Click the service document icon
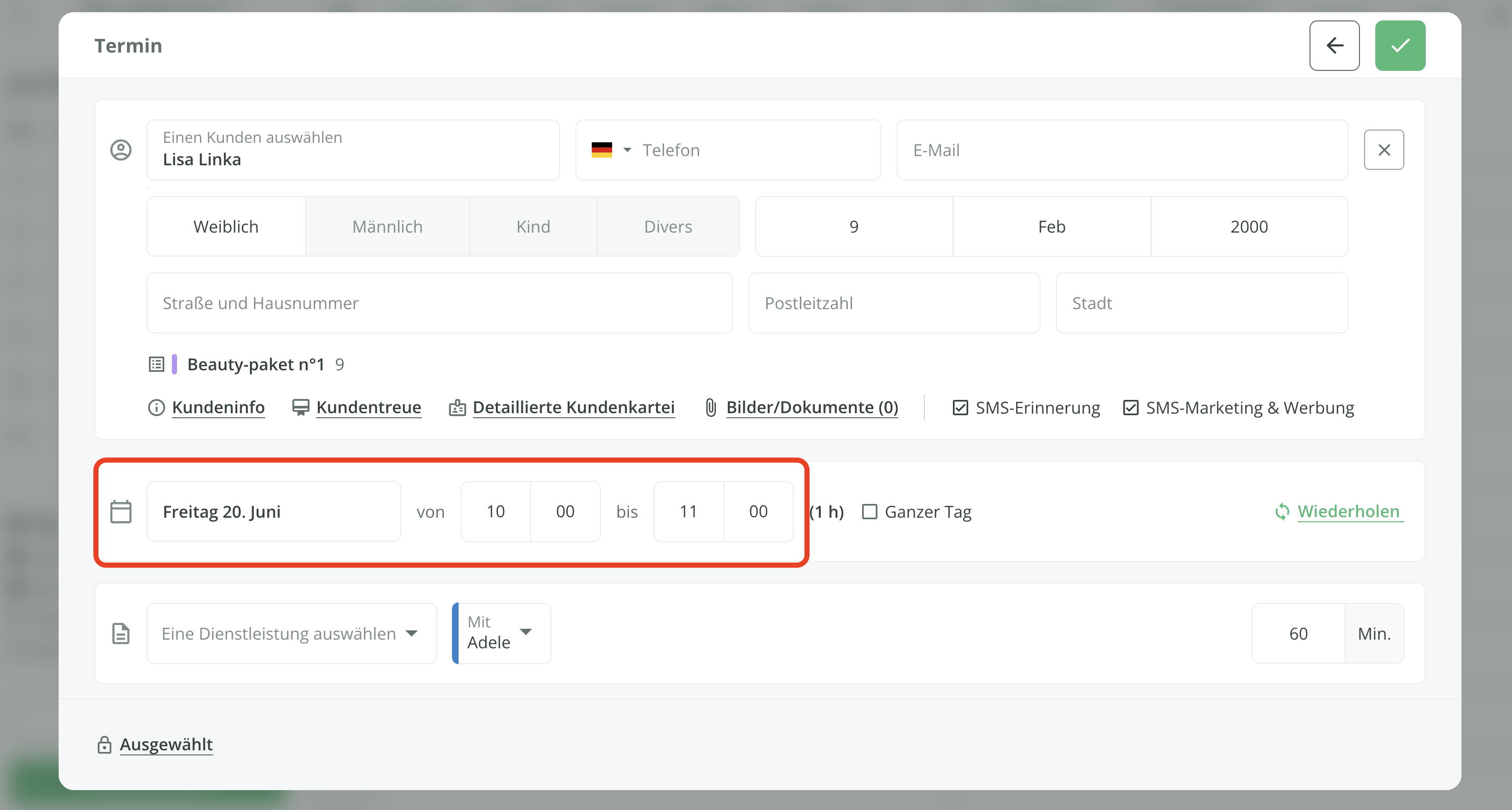Screen dimensions: 1512x810 coord(121,634)
